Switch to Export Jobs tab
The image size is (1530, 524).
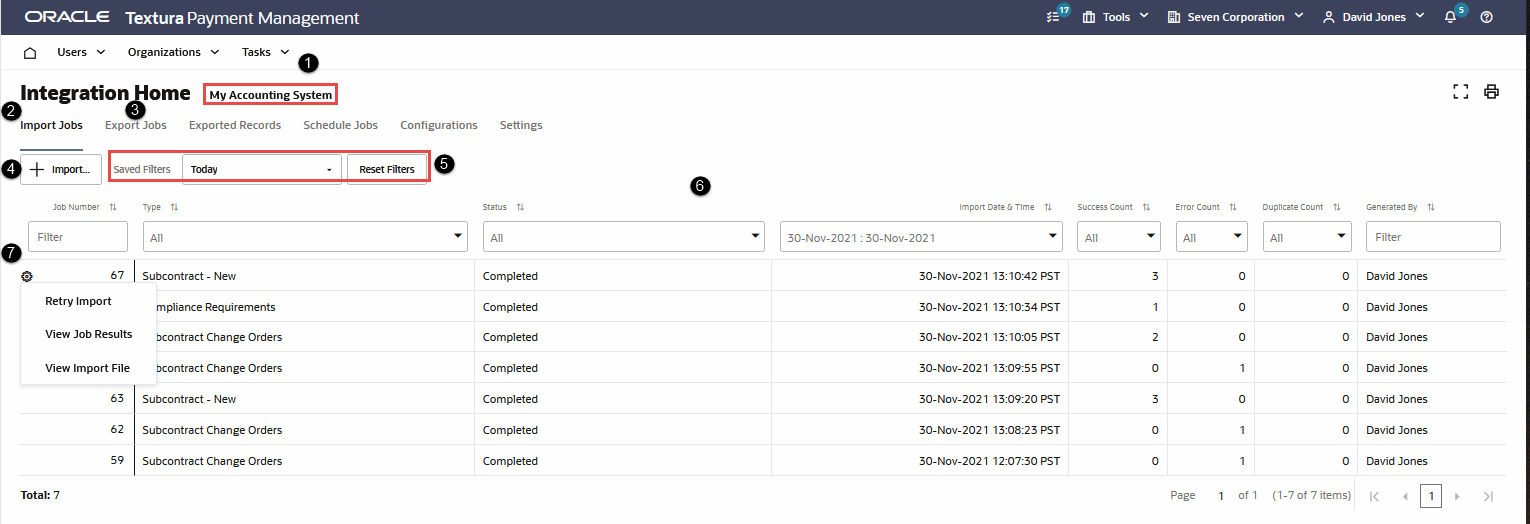tap(136, 125)
